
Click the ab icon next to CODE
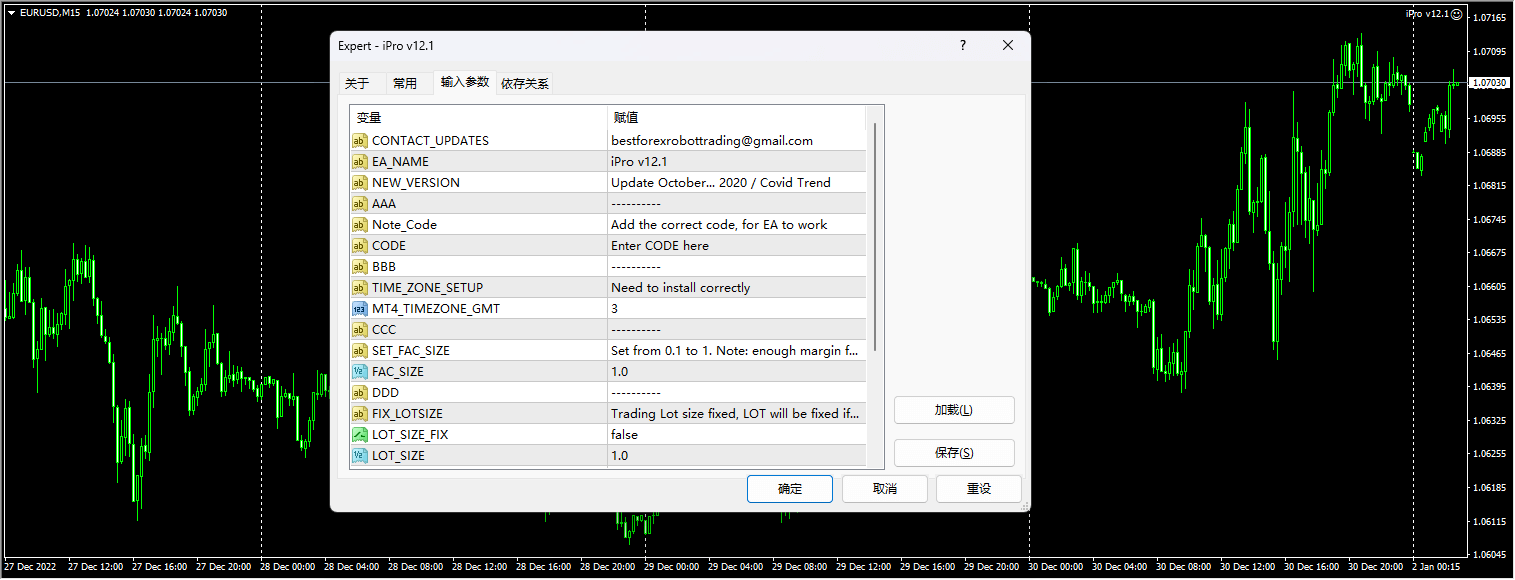tap(360, 245)
